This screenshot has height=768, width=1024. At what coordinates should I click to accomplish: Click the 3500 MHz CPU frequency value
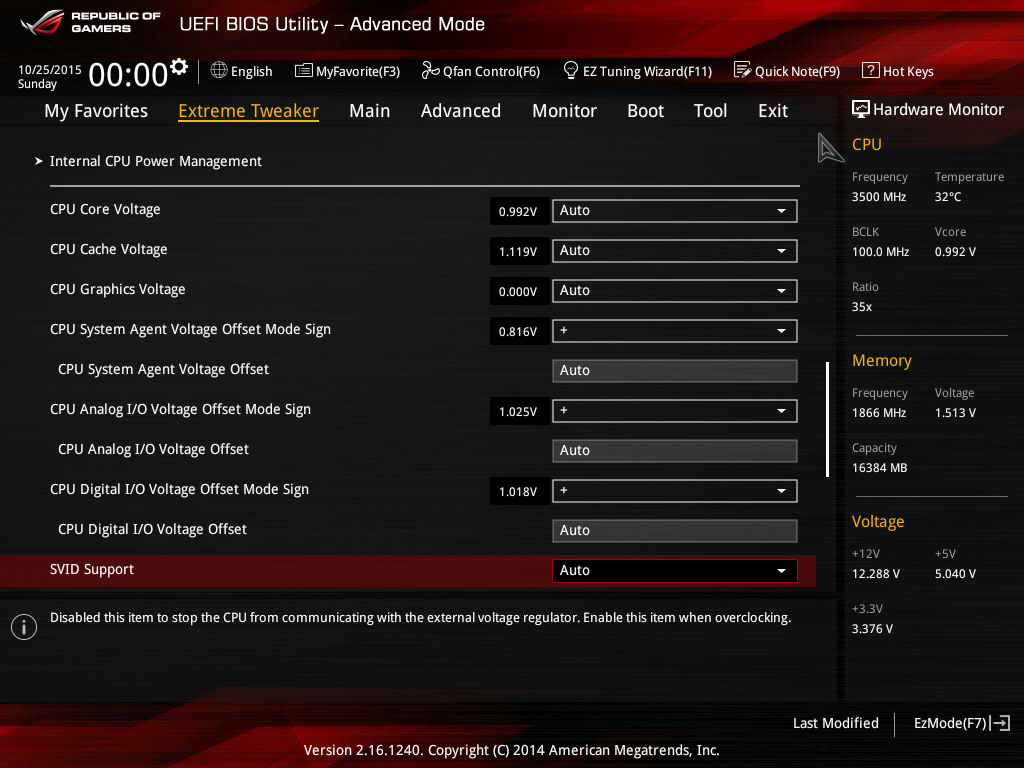879,197
